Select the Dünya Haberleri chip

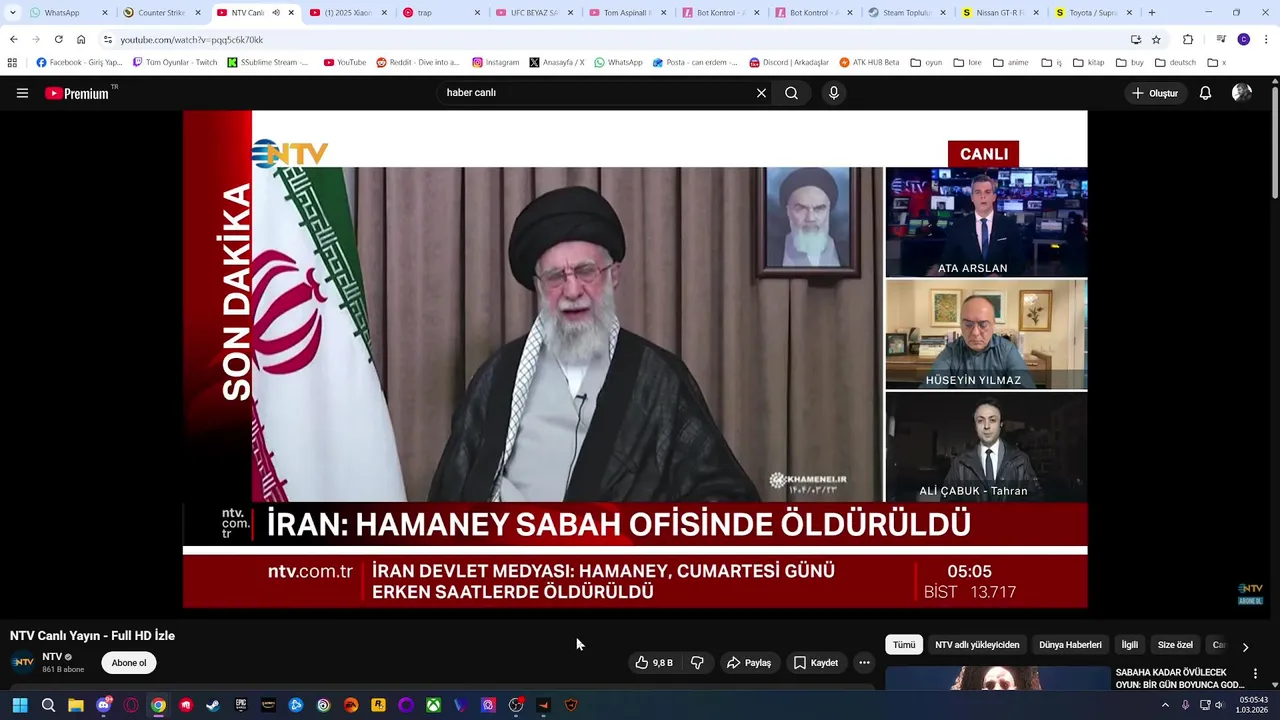click(1070, 645)
